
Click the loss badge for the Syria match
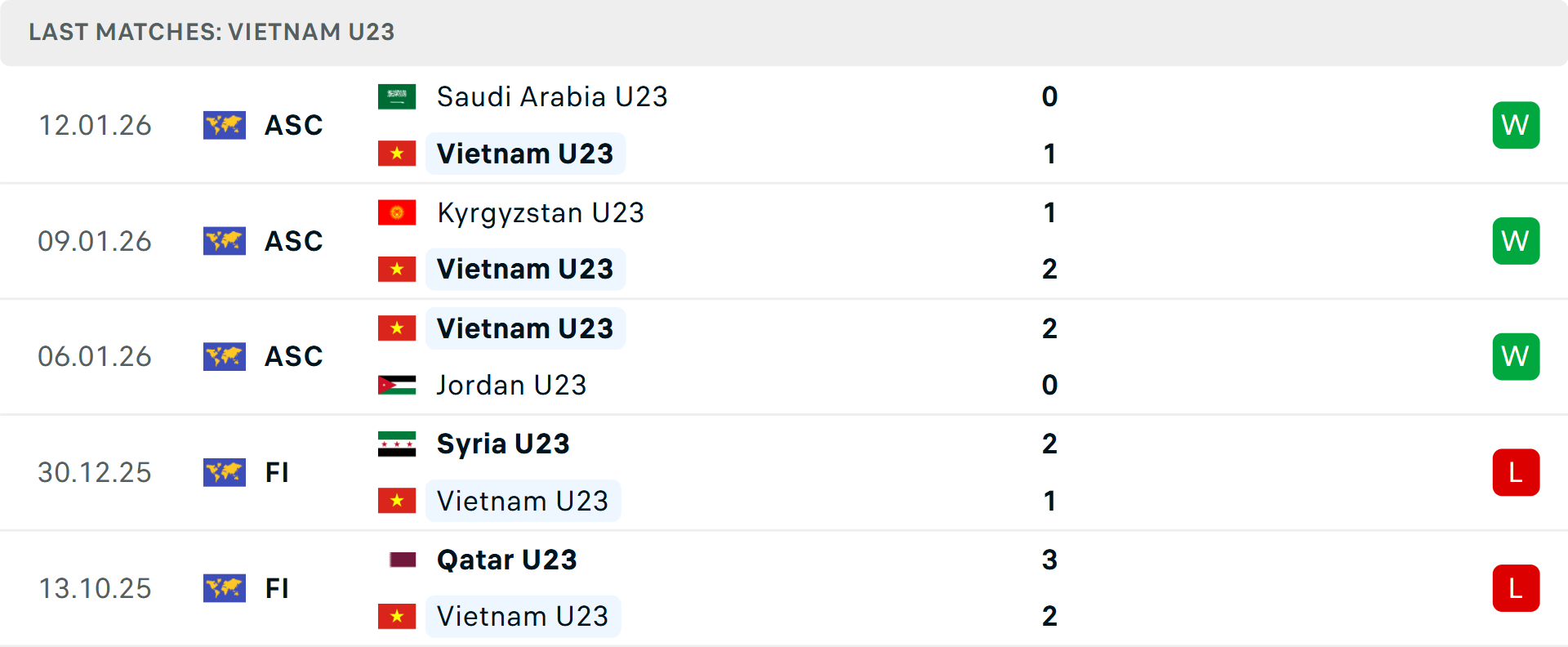click(1516, 472)
